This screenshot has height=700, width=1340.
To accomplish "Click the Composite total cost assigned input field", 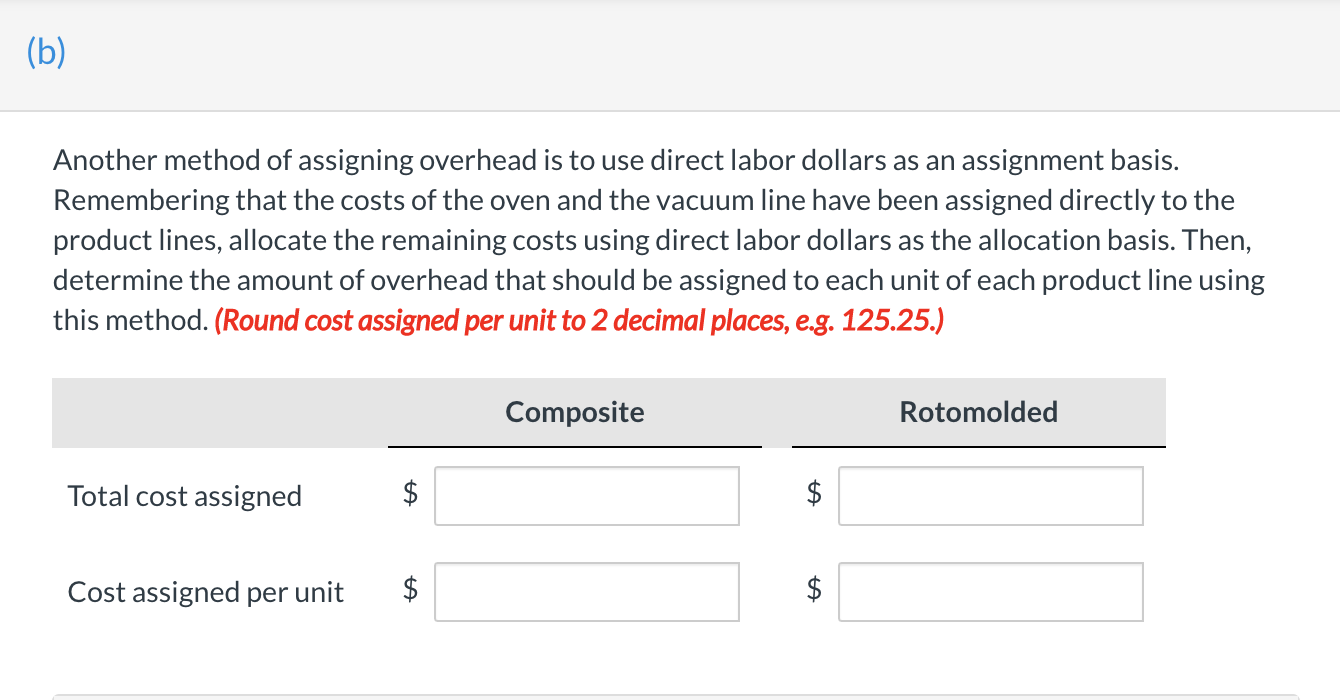I will (x=586, y=495).
